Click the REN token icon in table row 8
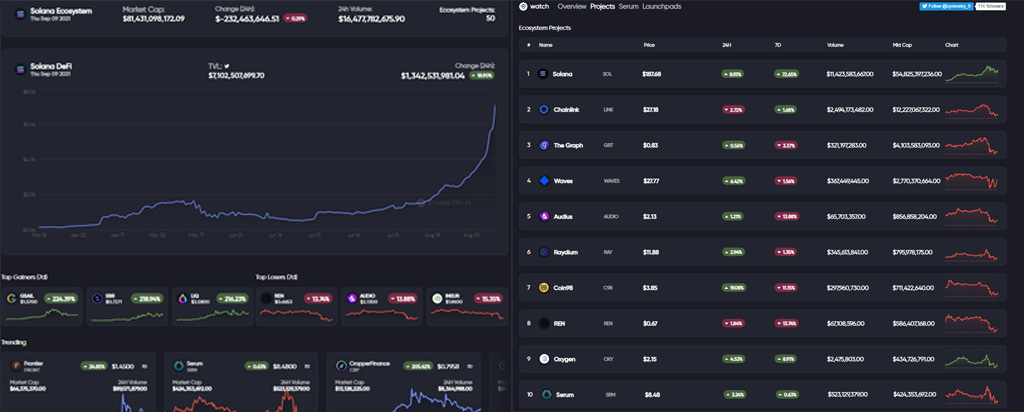 [x=543, y=323]
